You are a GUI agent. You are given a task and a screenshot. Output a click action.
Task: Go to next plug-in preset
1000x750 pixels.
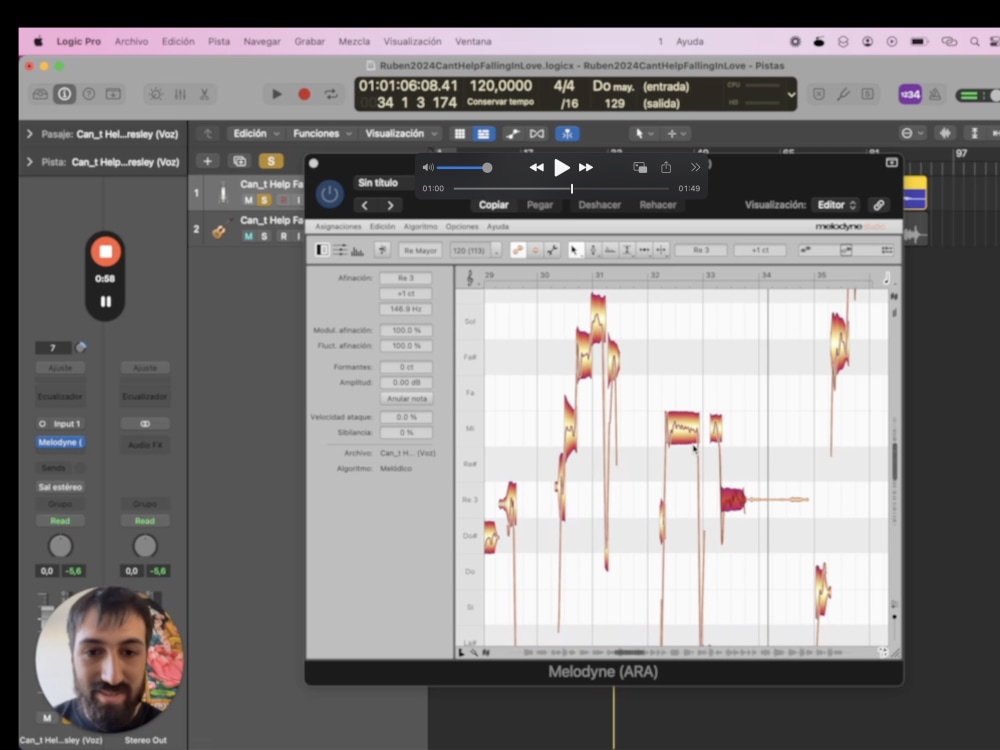[390, 205]
